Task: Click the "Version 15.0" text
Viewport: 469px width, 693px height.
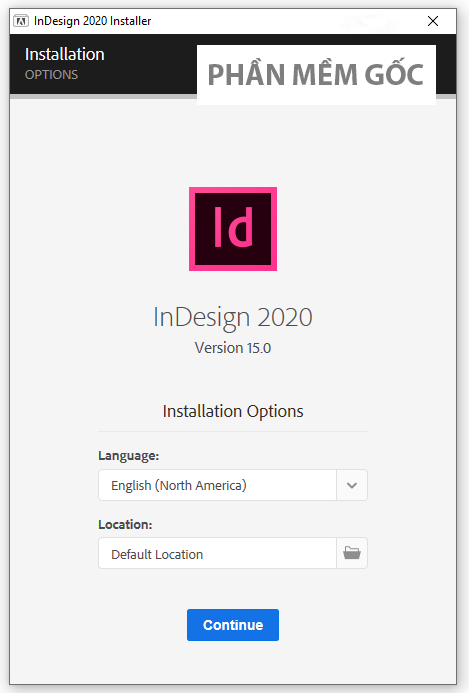Action: point(233,348)
